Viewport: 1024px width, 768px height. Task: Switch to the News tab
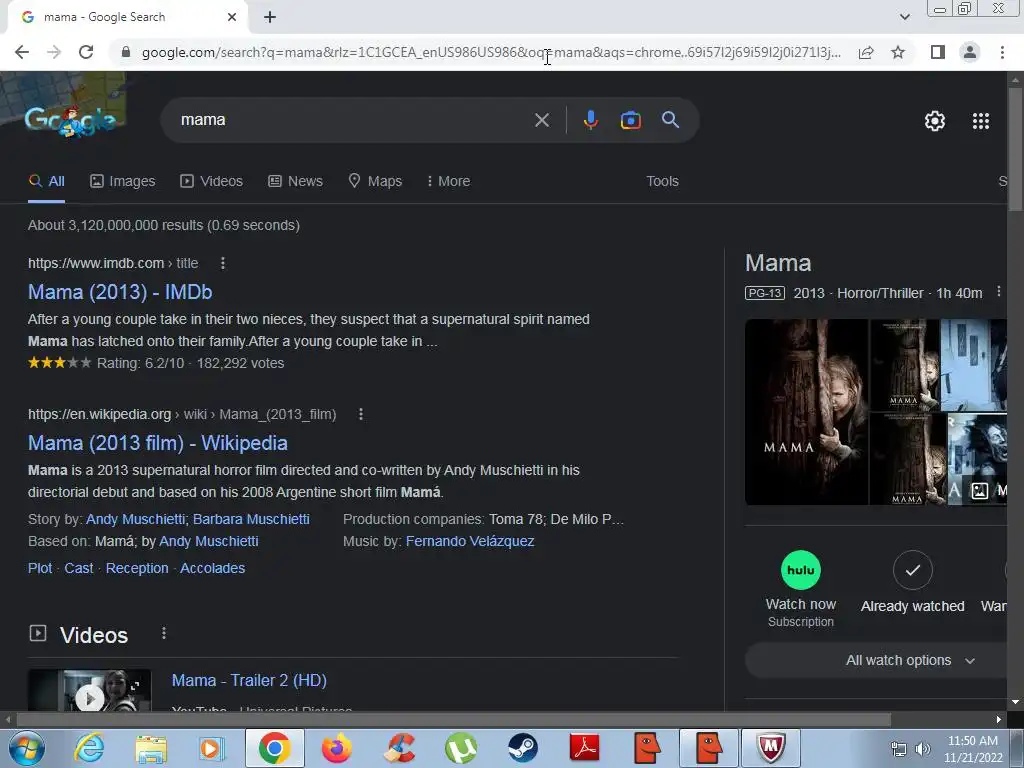[x=295, y=182]
